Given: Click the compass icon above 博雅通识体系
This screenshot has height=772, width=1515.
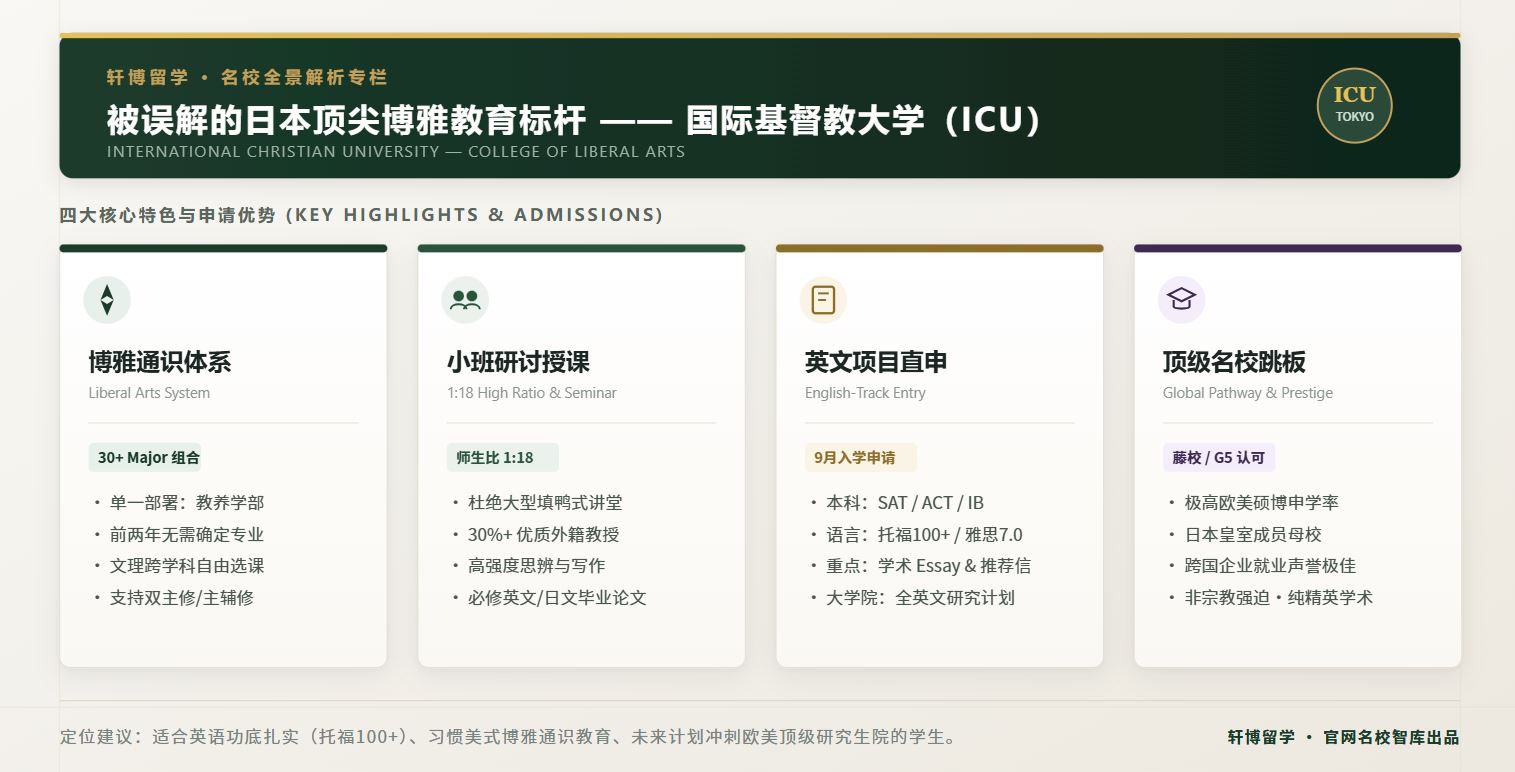Looking at the screenshot, I should (x=107, y=300).
